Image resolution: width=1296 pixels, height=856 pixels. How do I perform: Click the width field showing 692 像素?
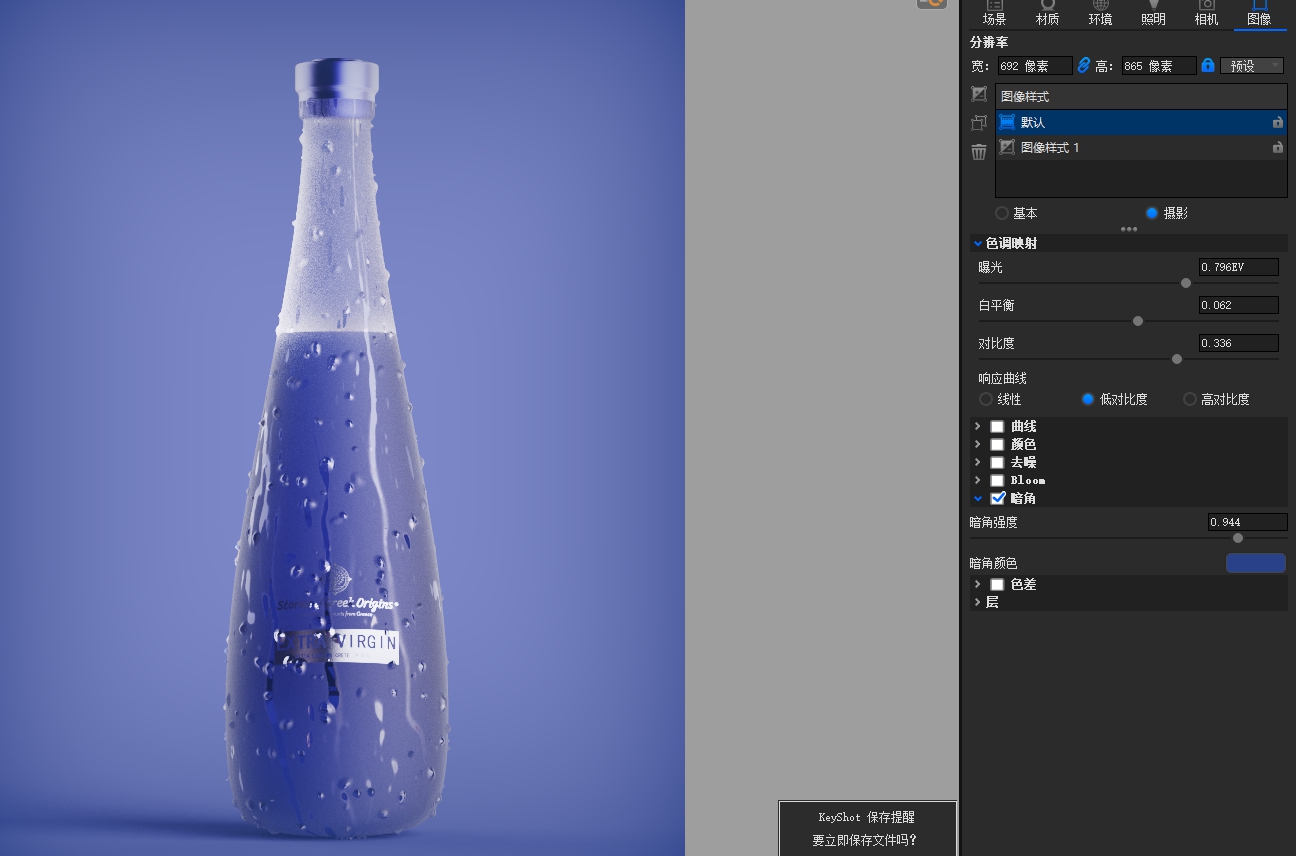(x=1035, y=65)
